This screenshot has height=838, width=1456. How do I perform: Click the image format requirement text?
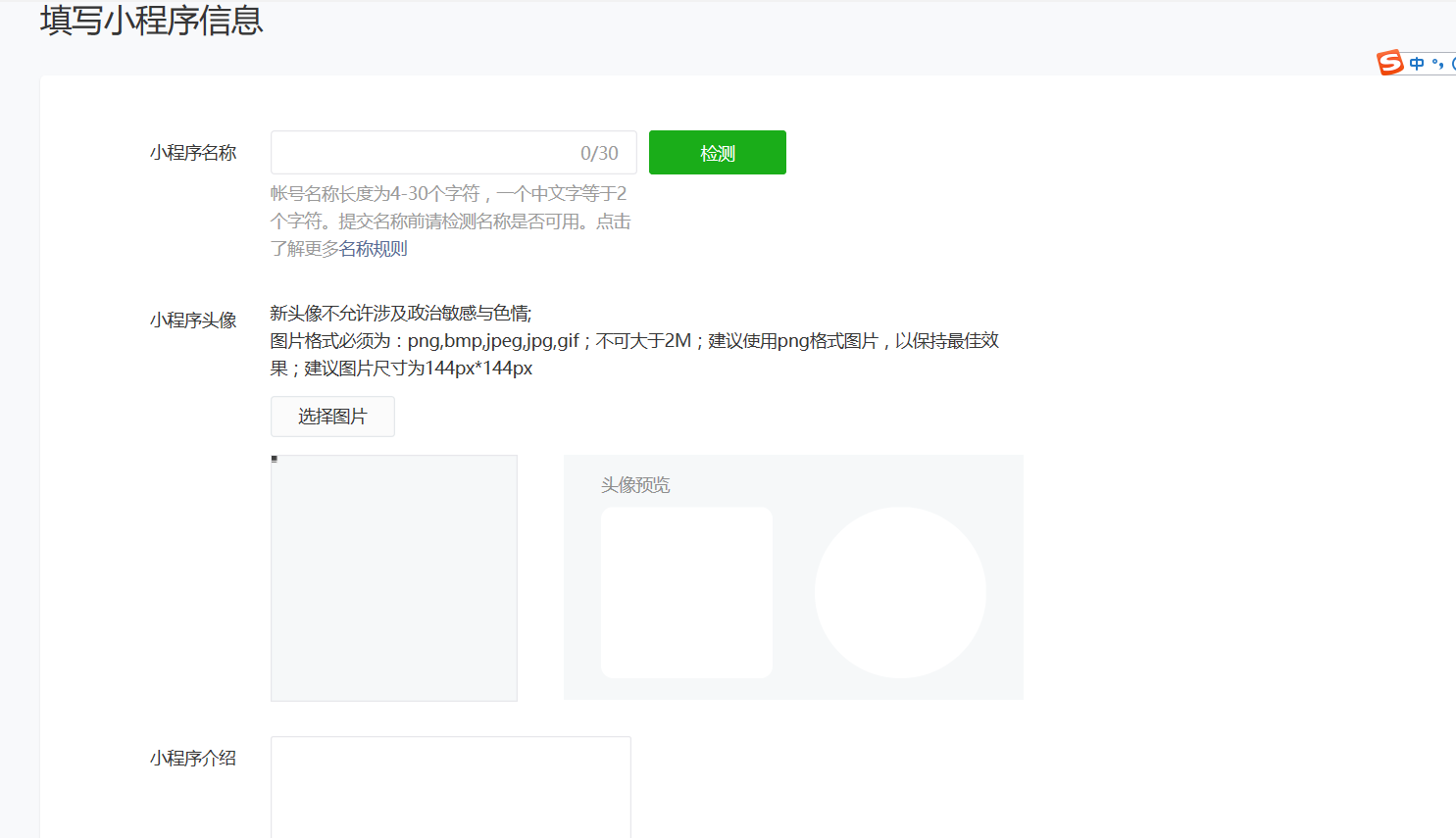(x=633, y=341)
